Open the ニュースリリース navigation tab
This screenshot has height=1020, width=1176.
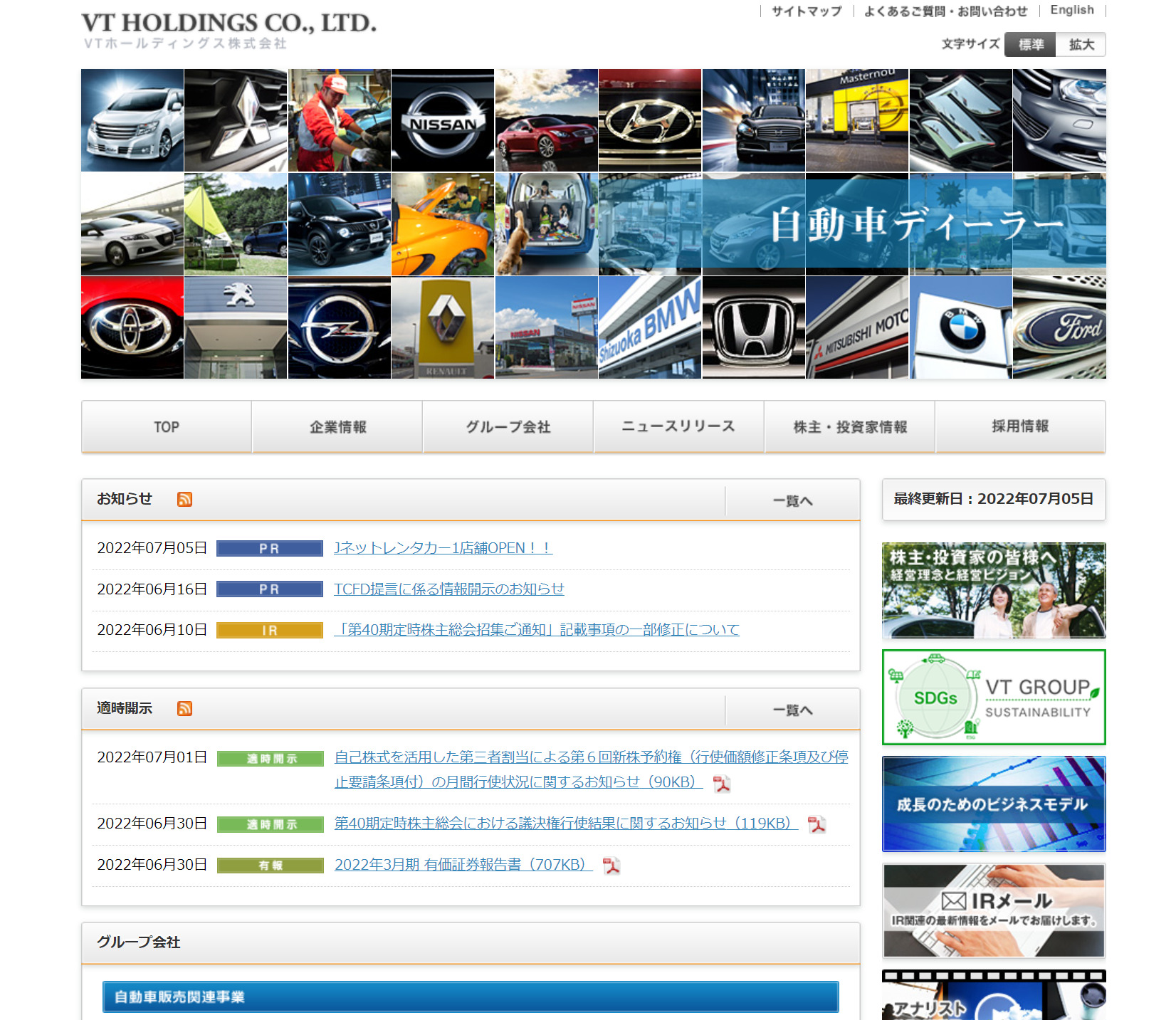coord(678,426)
